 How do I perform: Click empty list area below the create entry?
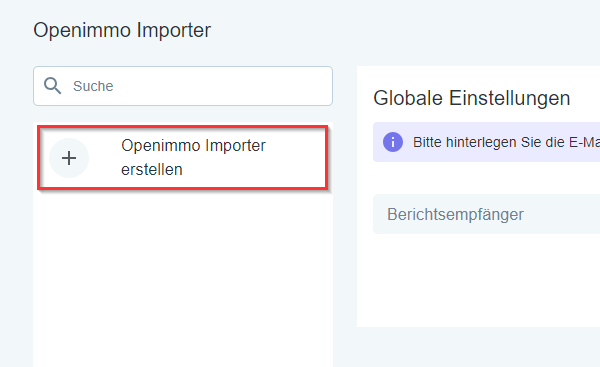tap(183, 279)
